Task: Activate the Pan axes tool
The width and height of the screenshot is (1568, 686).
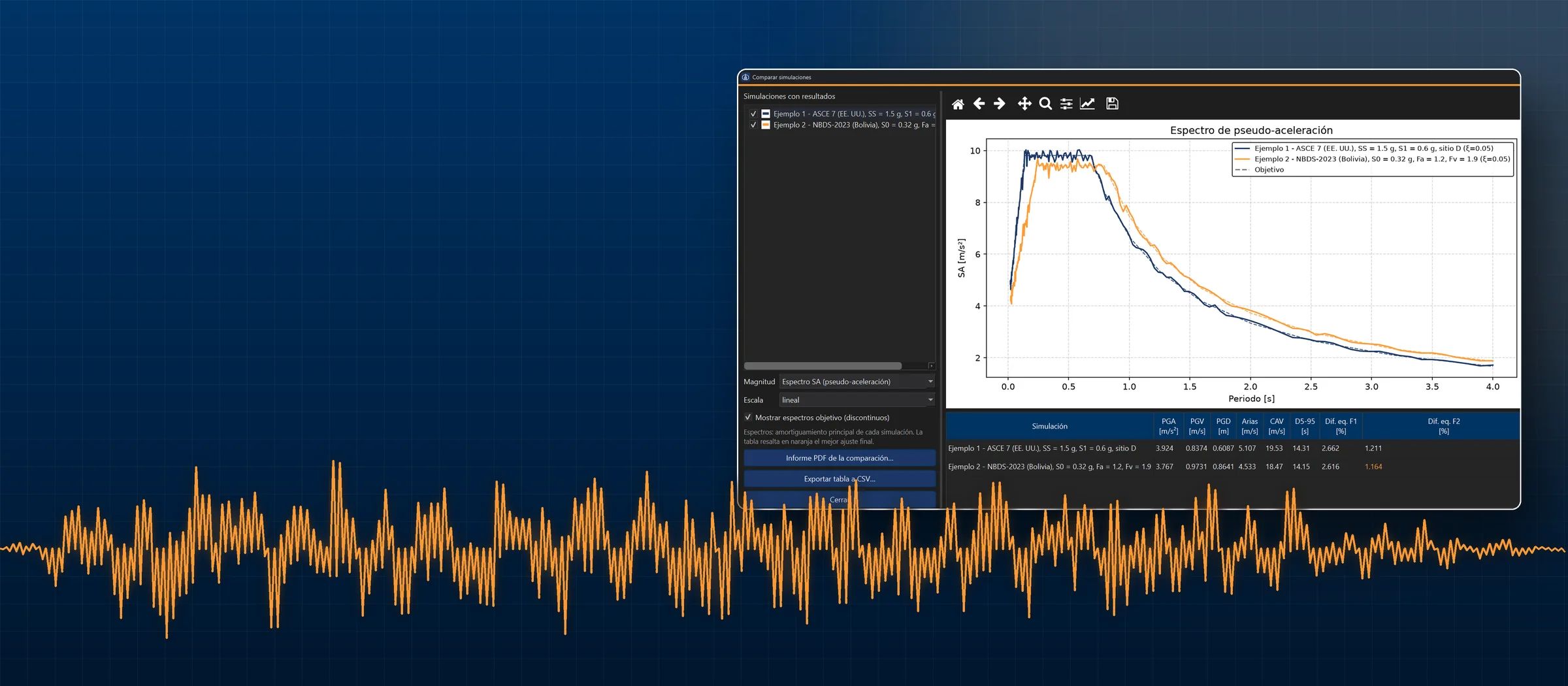Action: click(x=1024, y=104)
